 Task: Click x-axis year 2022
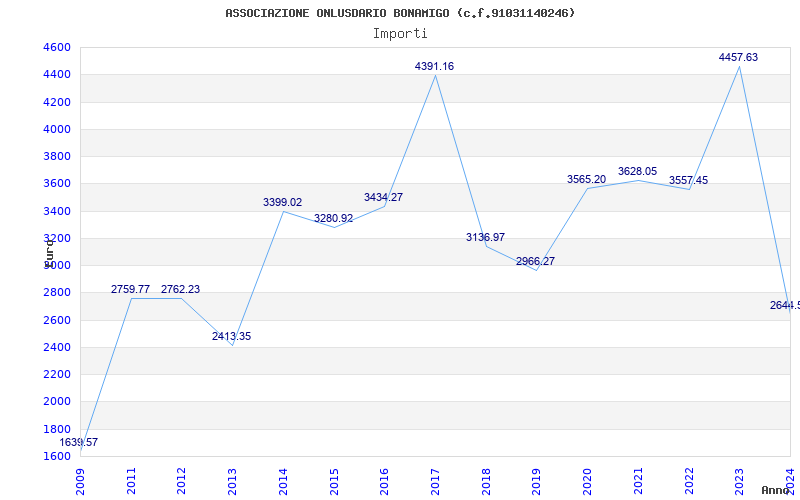click(689, 482)
